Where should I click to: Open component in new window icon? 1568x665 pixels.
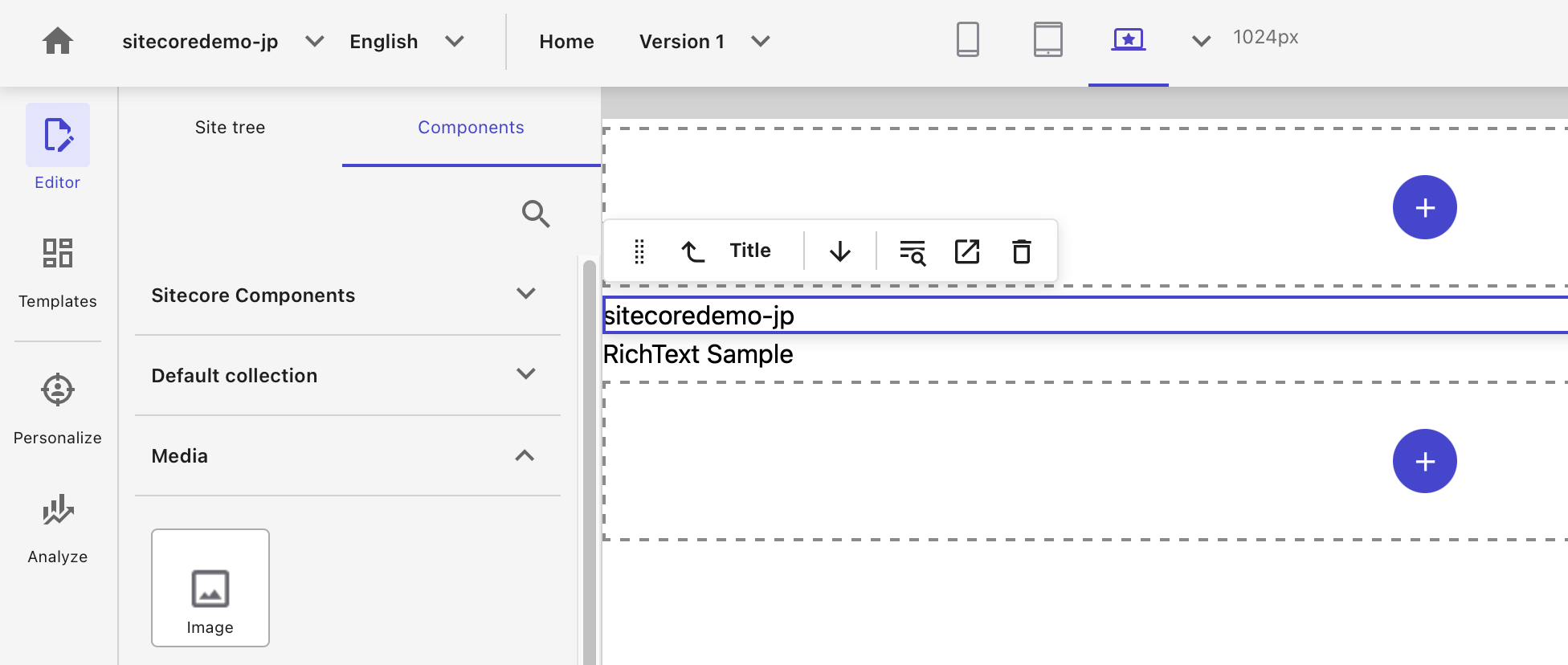(x=967, y=251)
